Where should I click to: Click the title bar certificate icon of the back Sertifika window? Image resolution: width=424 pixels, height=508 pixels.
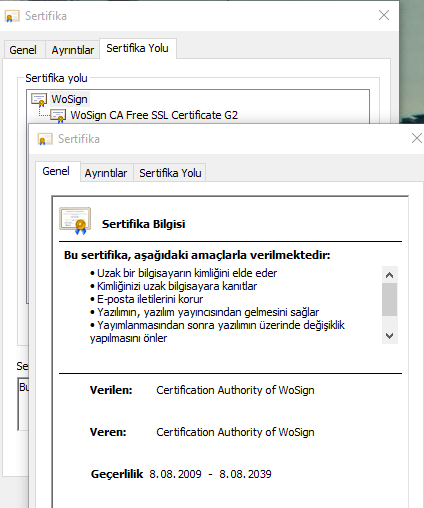pos(12,16)
